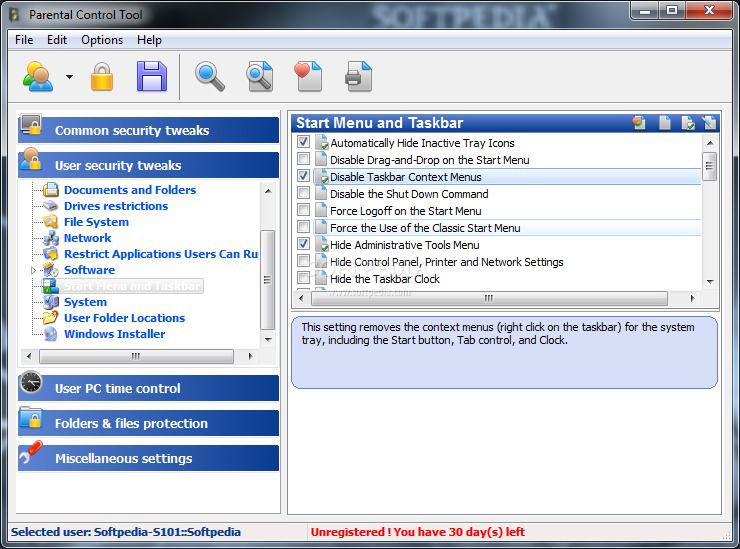Viewport: 740px width, 549px height.
Task: Click Unregistered 30 days left status text
Action: coord(418,532)
